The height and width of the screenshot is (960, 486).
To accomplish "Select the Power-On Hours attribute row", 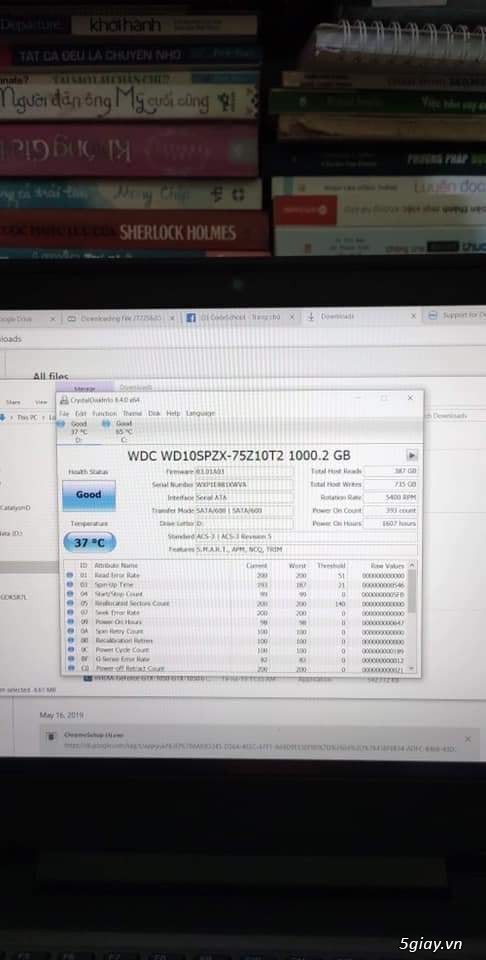I will click(x=236, y=622).
